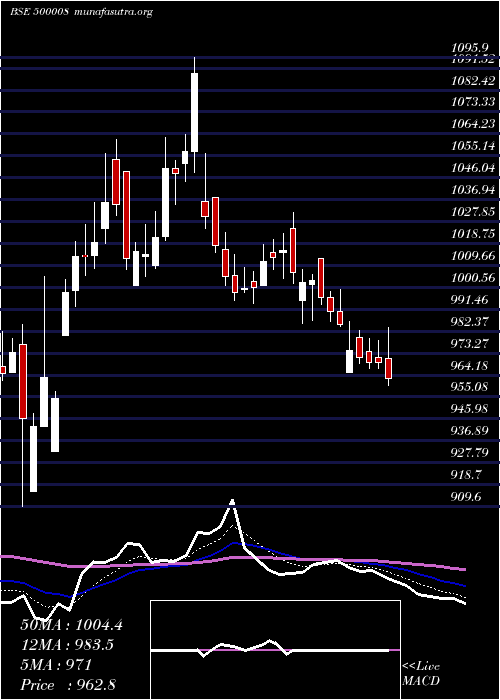Select the 1073.33 price level label
The image size is (500, 700).
[x=473, y=102]
